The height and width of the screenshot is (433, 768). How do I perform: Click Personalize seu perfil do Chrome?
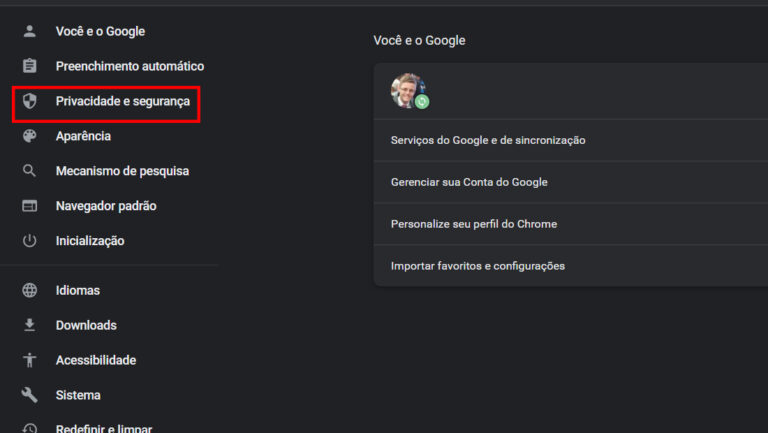point(474,224)
